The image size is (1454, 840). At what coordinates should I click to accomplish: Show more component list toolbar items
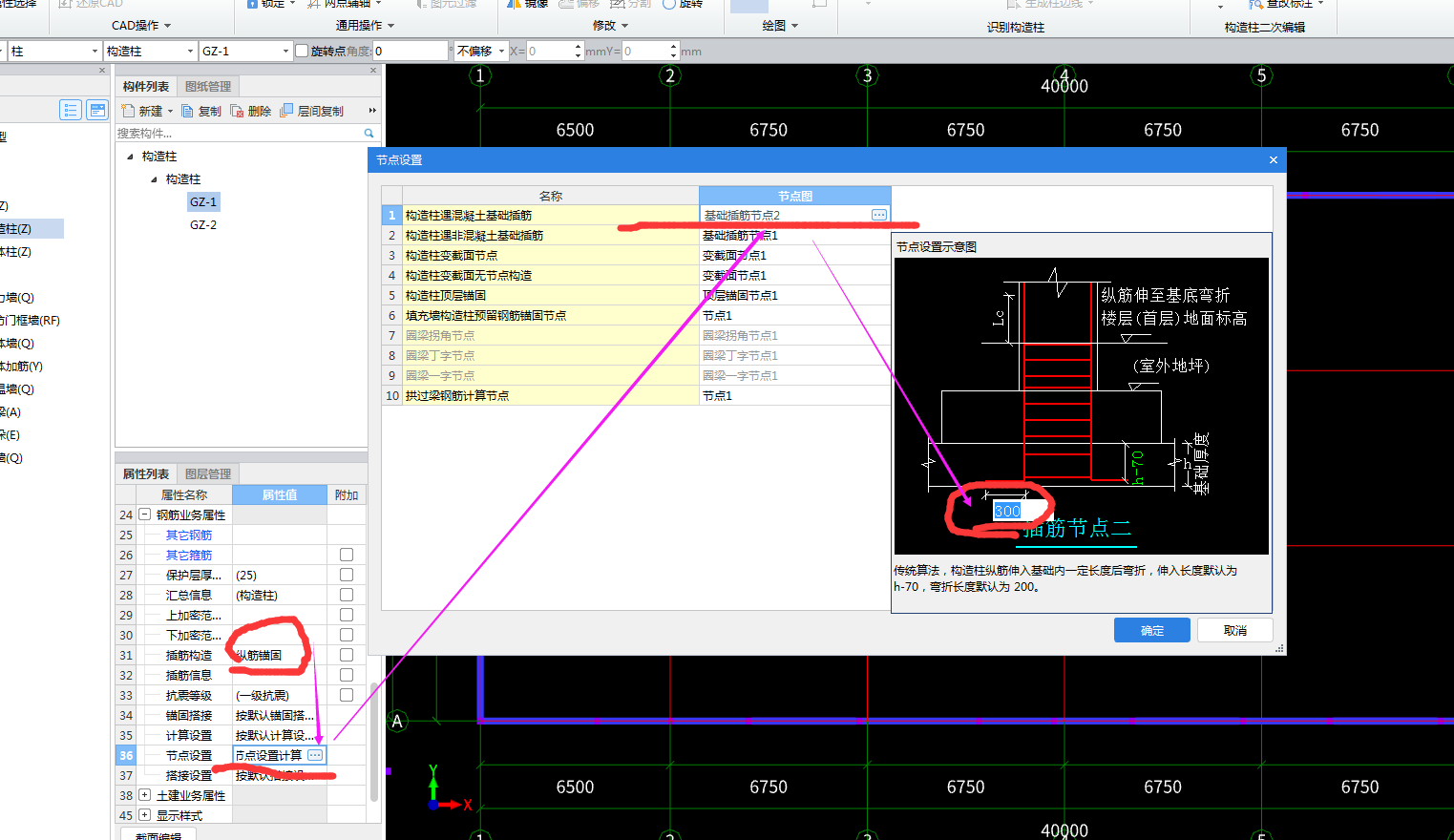pos(372,111)
